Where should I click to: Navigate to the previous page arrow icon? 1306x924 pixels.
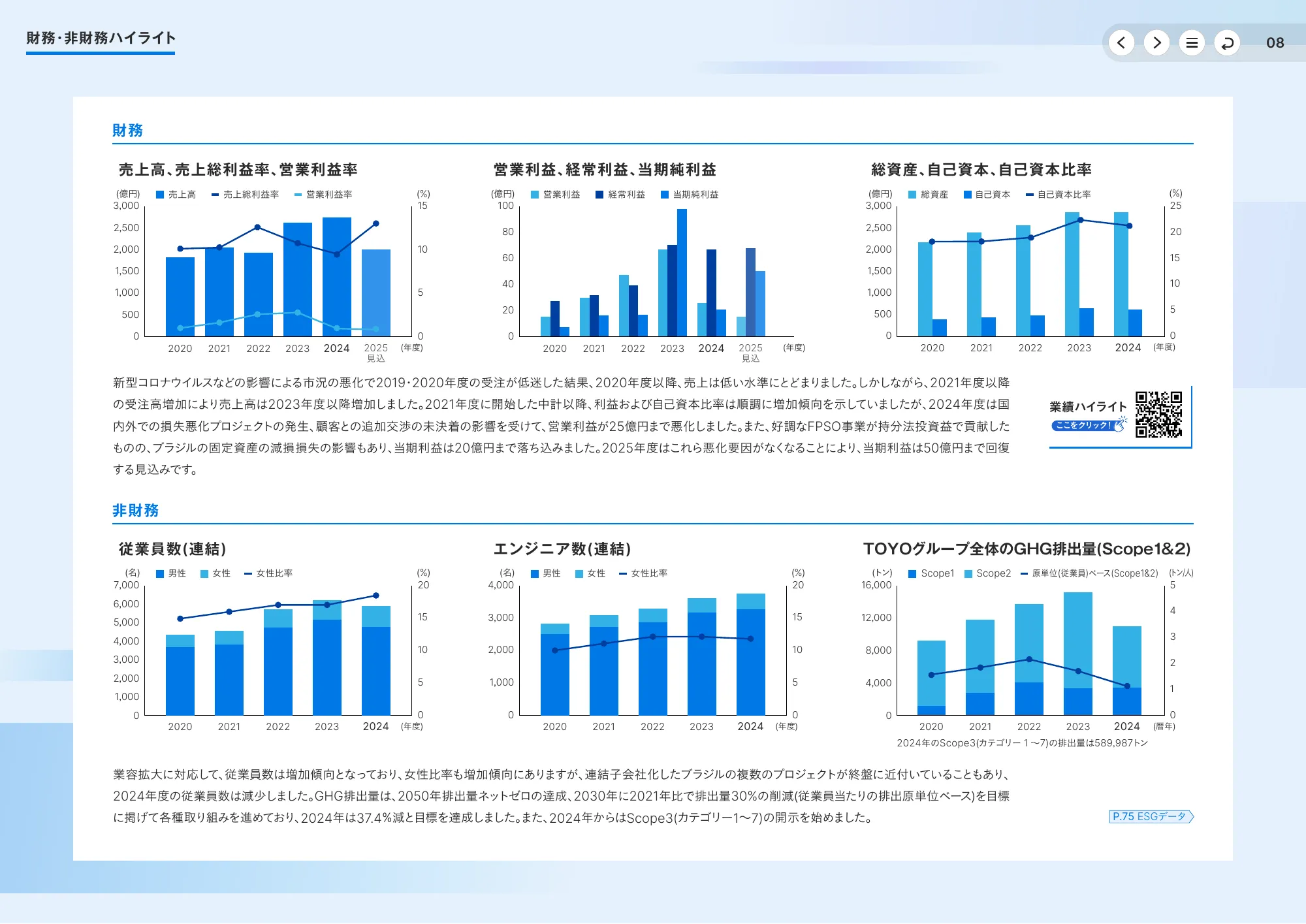tap(1122, 42)
